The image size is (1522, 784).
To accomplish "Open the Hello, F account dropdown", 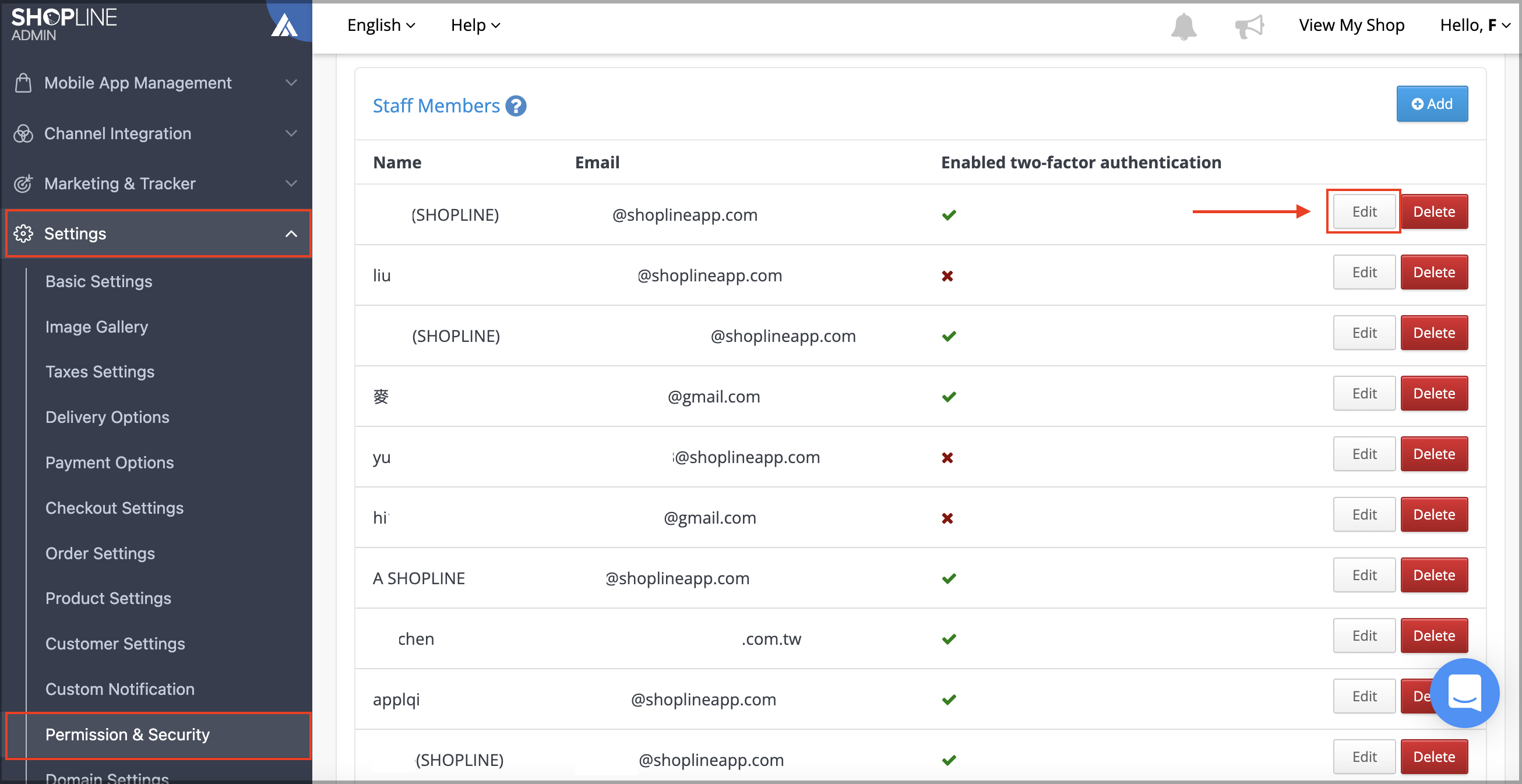I will 1475,25.
